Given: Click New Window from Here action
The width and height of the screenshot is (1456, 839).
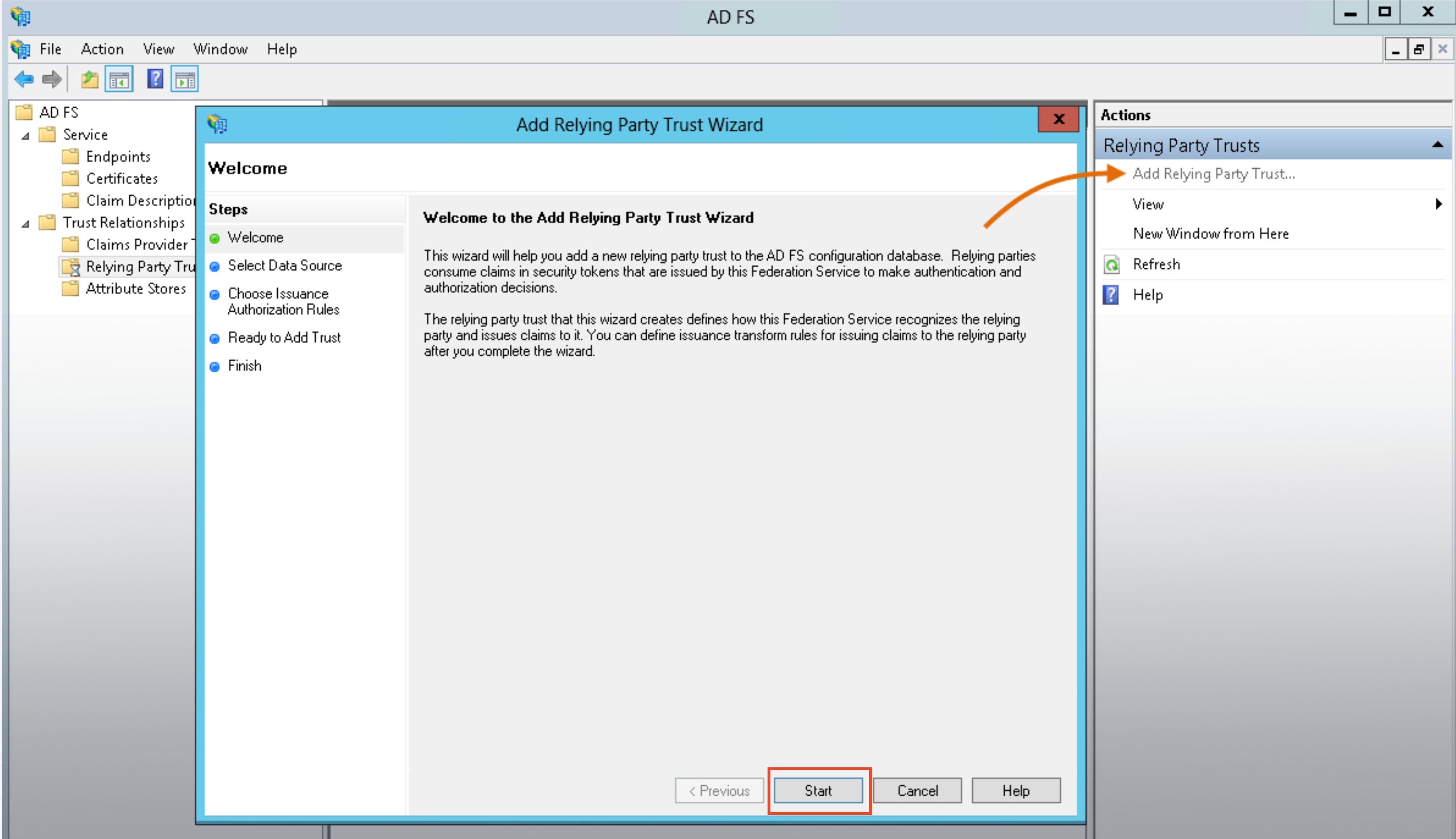Looking at the screenshot, I should click(x=1211, y=234).
